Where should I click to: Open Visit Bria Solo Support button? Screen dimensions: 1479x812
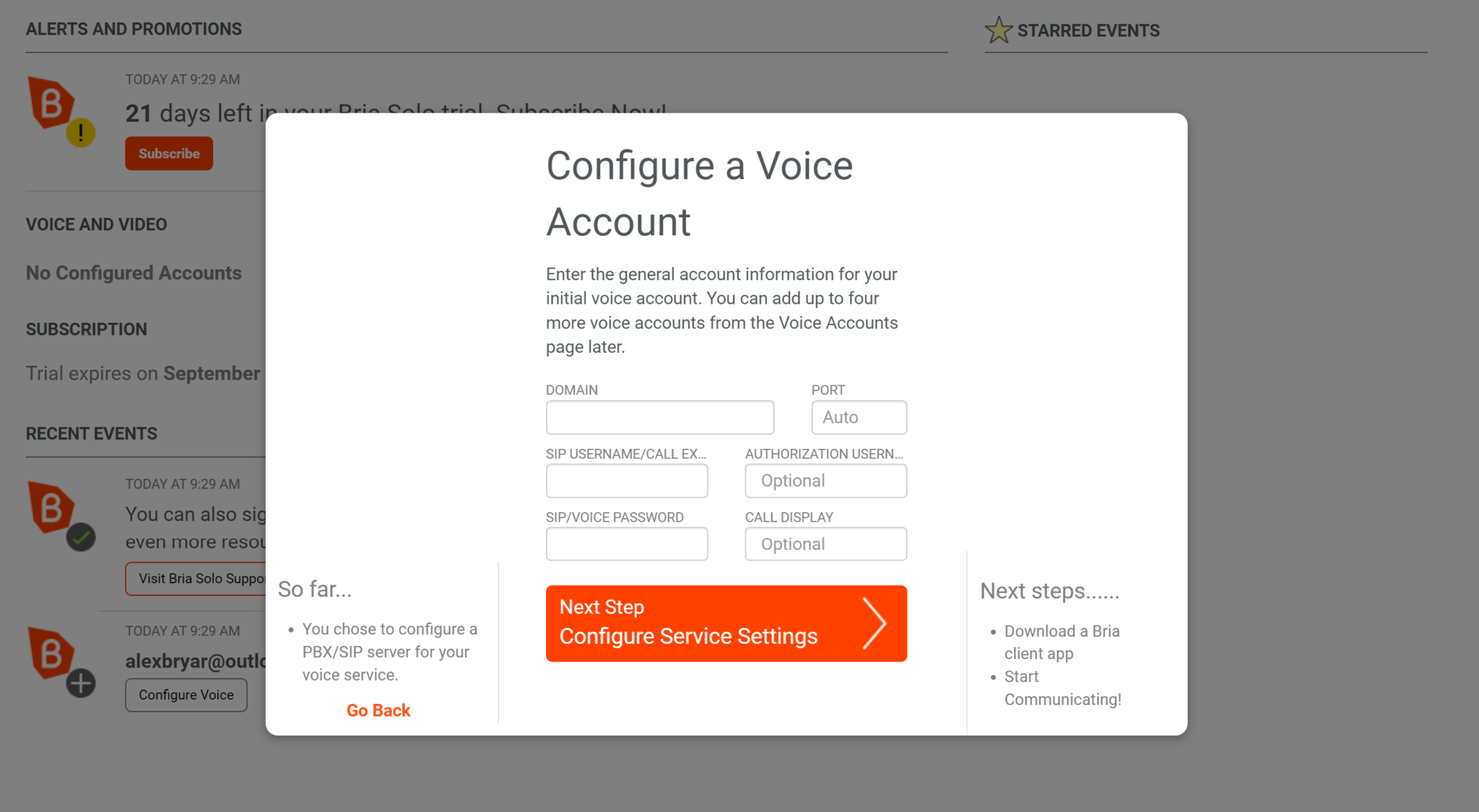196,579
